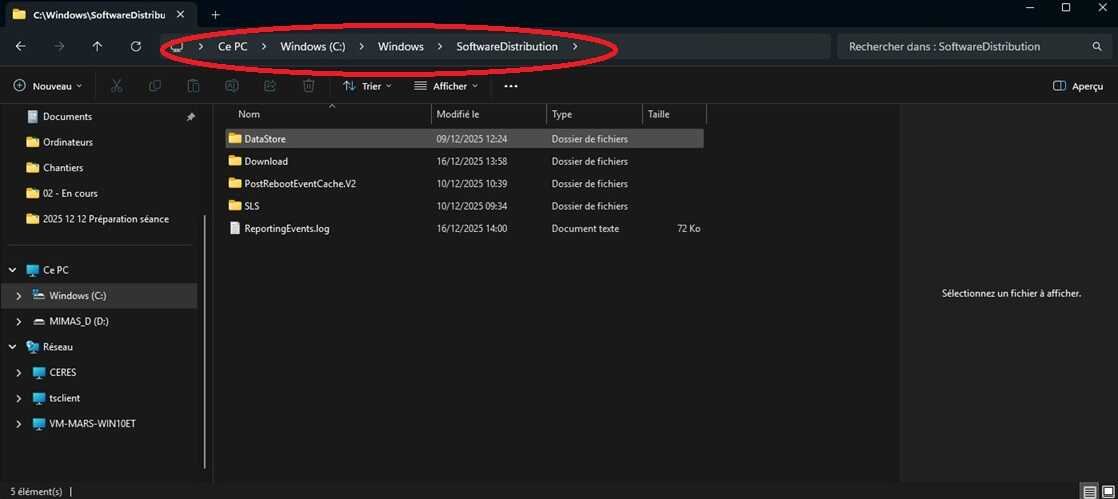Click the Windows breadcrumb in address bar
The width and height of the screenshot is (1118, 499).
click(x=400, y=47)
